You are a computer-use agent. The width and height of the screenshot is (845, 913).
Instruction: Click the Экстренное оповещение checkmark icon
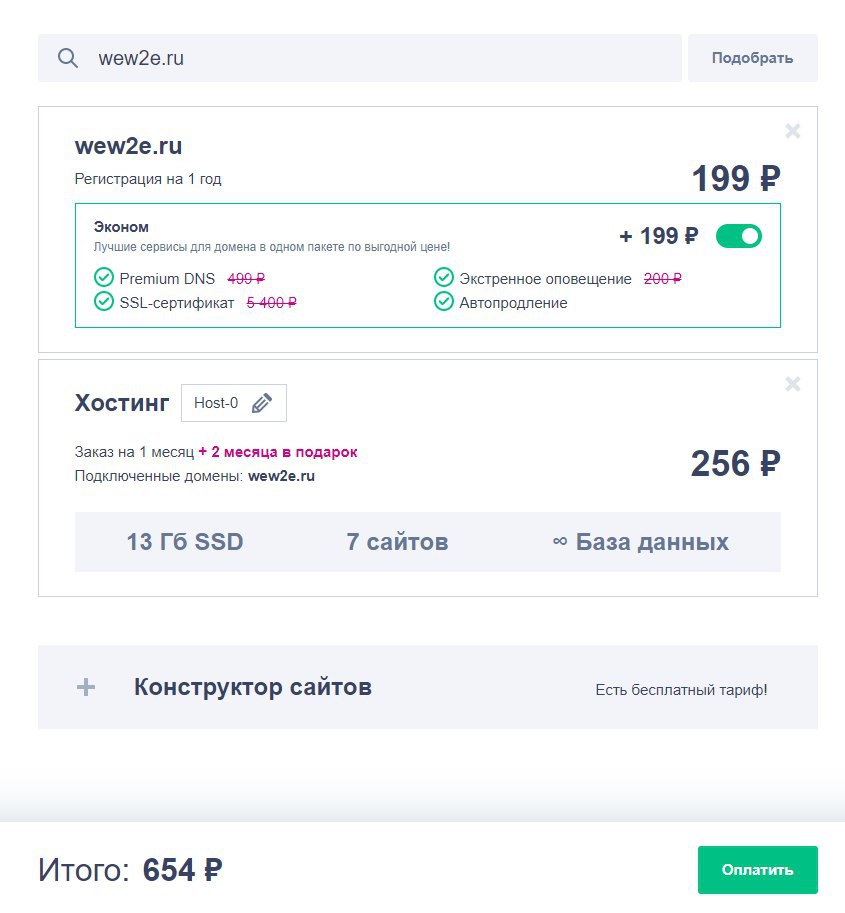[x=444, y=278]
